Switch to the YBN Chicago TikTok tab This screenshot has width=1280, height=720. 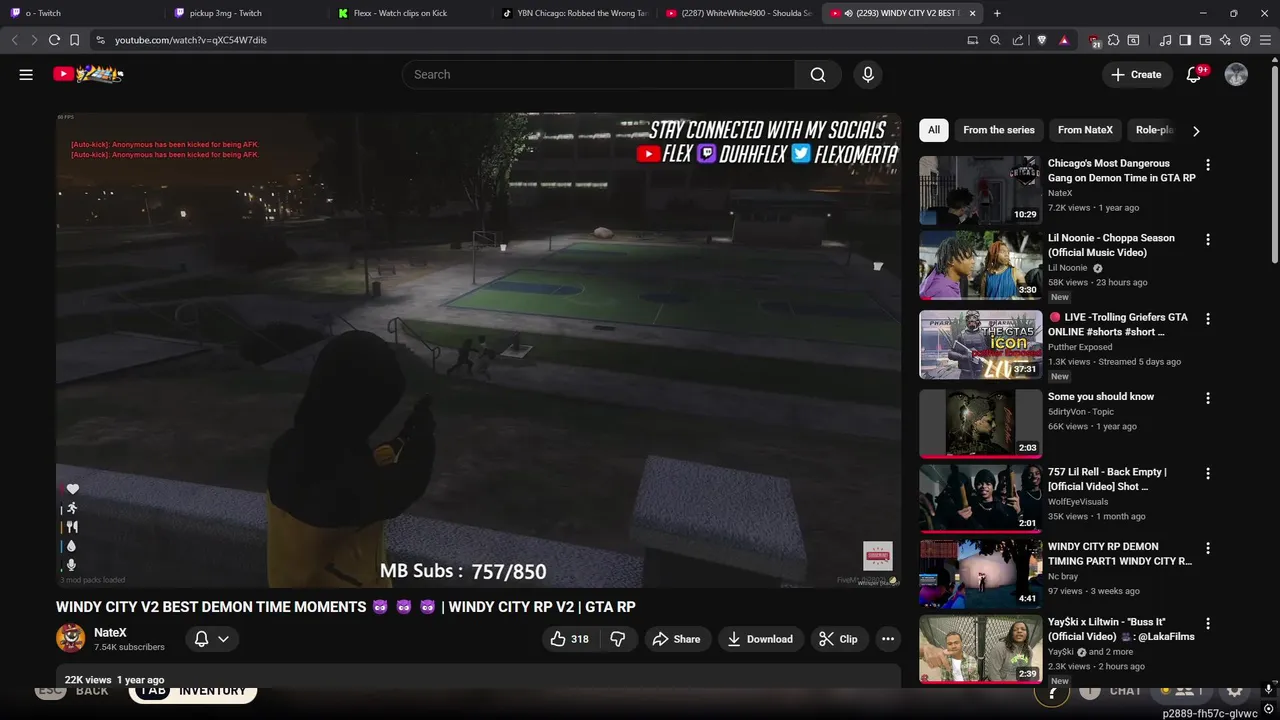[575, 13]
